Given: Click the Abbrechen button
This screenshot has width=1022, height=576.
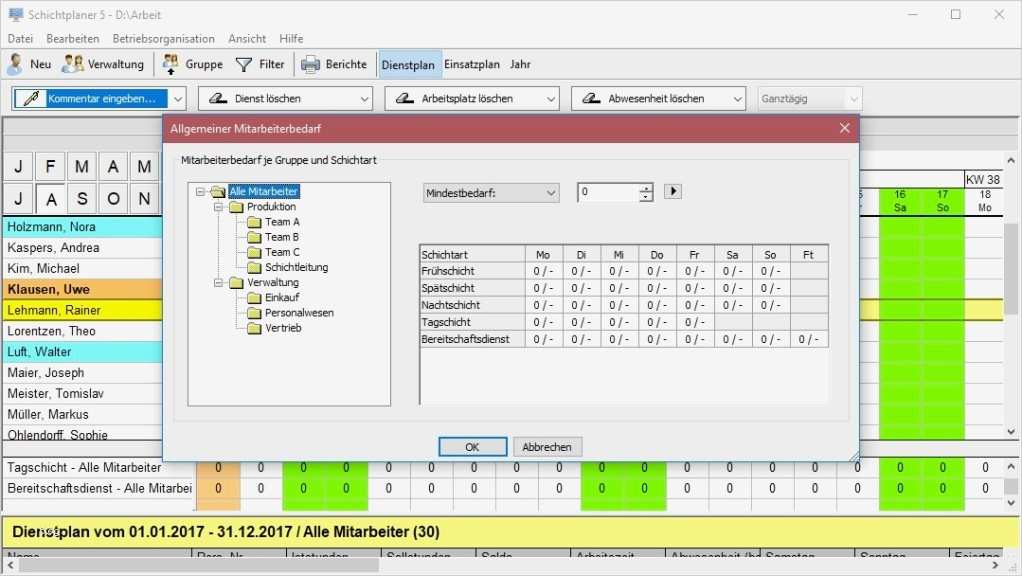Looking at the screenshot, I should tap(547, 447).
